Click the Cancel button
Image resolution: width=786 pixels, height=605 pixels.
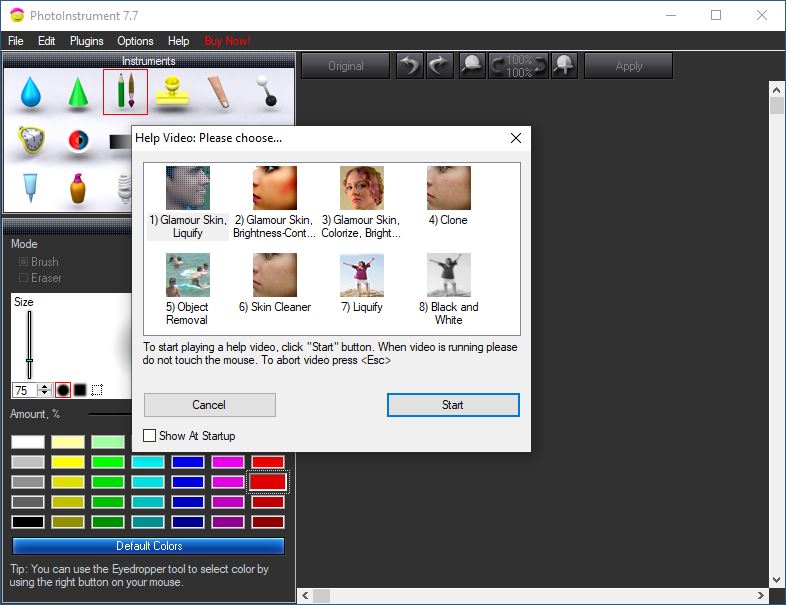point(210,405)
